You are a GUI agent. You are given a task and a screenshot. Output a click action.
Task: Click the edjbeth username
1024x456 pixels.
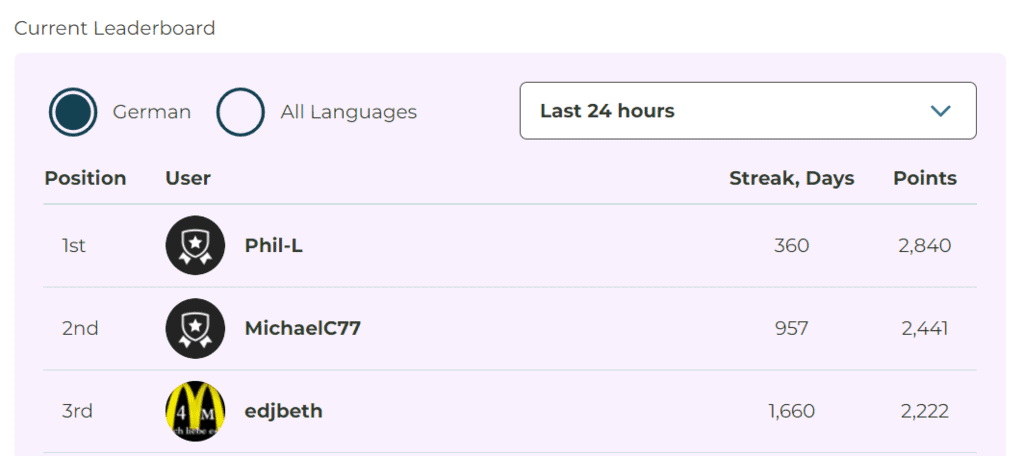pos(283,411)
